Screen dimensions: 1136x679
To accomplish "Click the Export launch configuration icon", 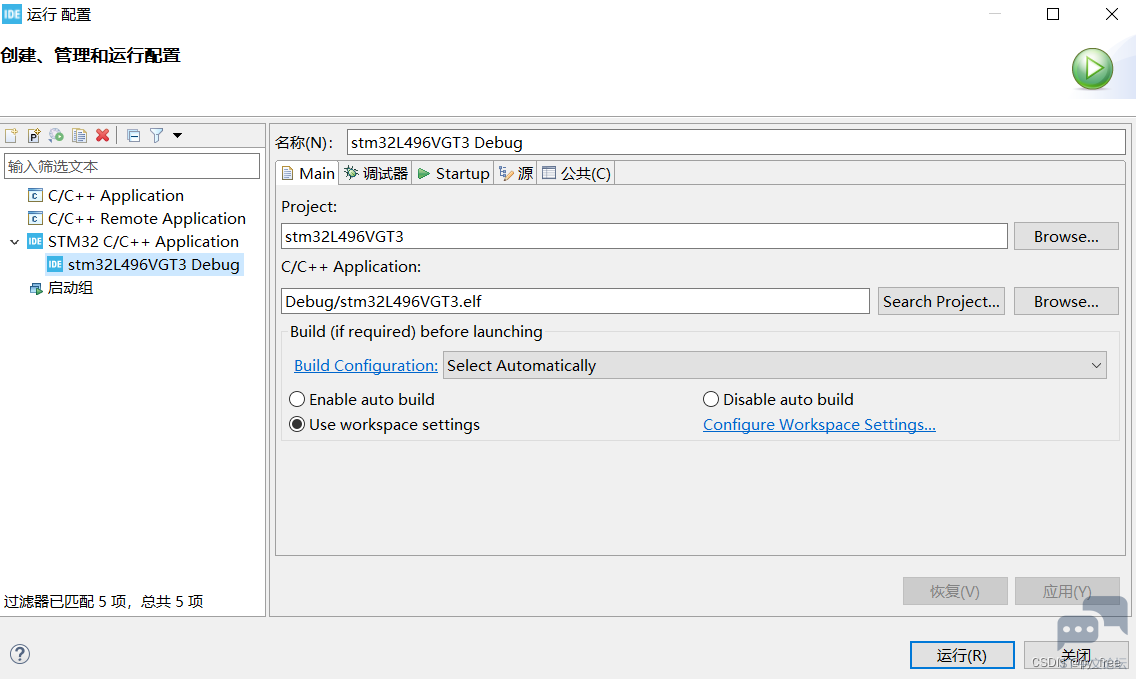I will click(56, 135).
